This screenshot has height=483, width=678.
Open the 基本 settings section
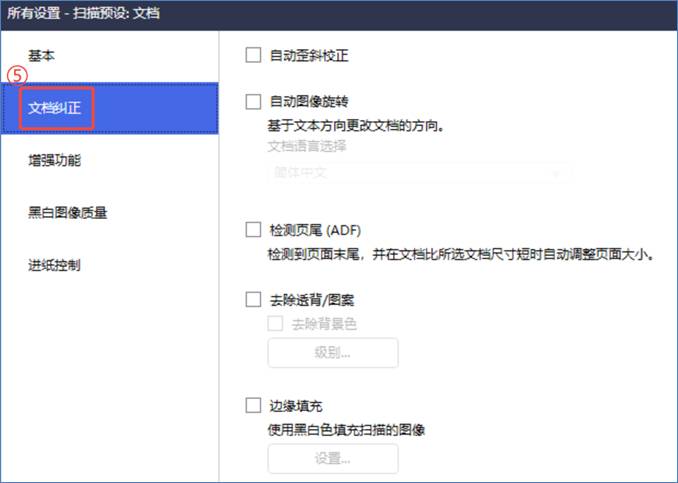coord(43,54)
